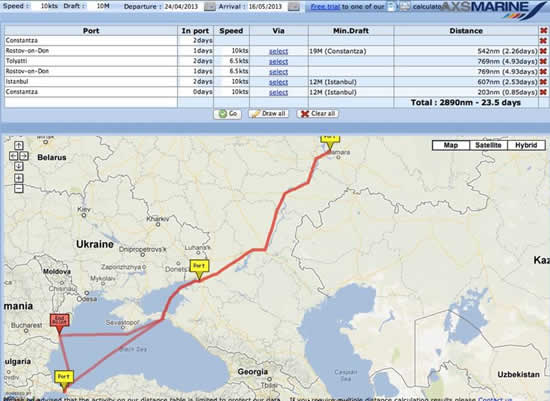
Task: Click the Go button
Action: pyautogui.click(x=228, y=114)
